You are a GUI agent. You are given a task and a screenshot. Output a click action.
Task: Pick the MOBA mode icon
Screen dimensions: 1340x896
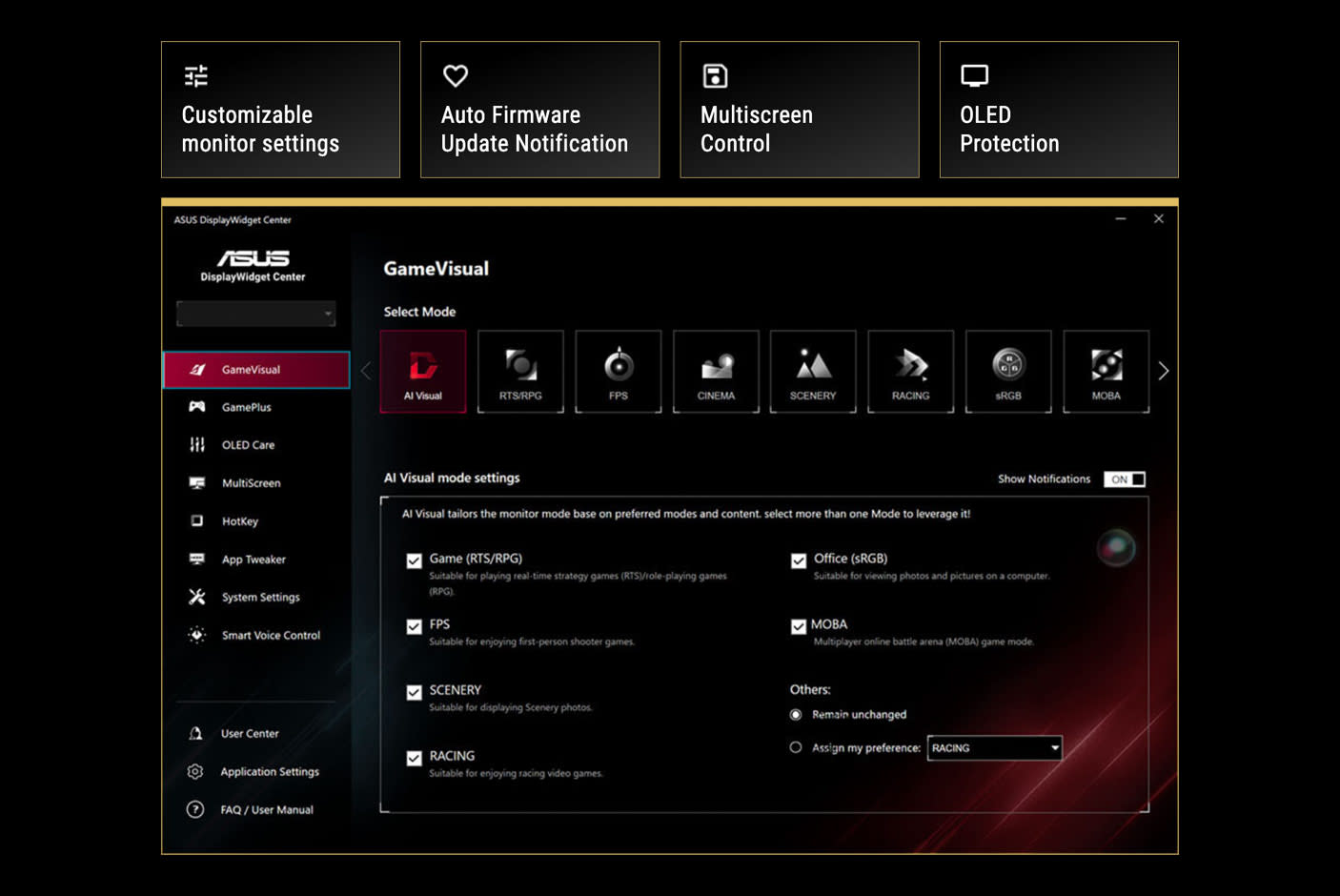[1107, 371]
